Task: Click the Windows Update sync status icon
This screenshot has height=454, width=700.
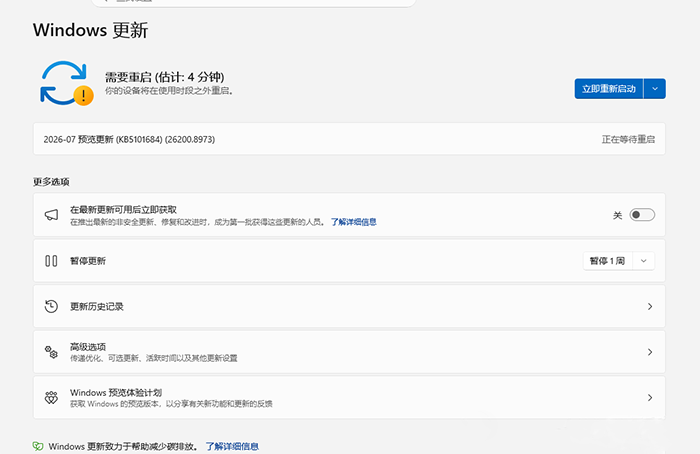Action: coord(67,83)
